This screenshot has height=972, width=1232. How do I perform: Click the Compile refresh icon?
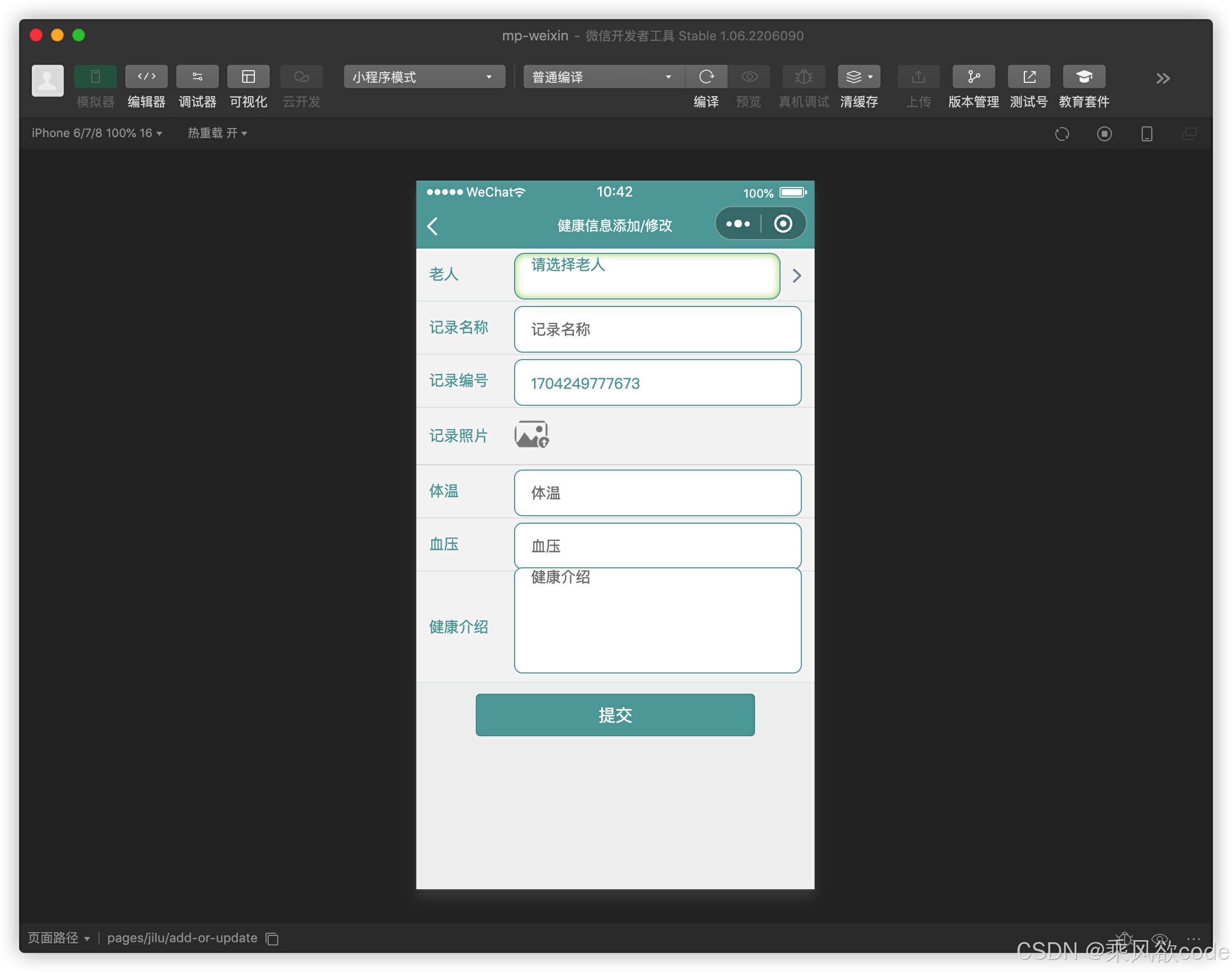click(706, 77)
